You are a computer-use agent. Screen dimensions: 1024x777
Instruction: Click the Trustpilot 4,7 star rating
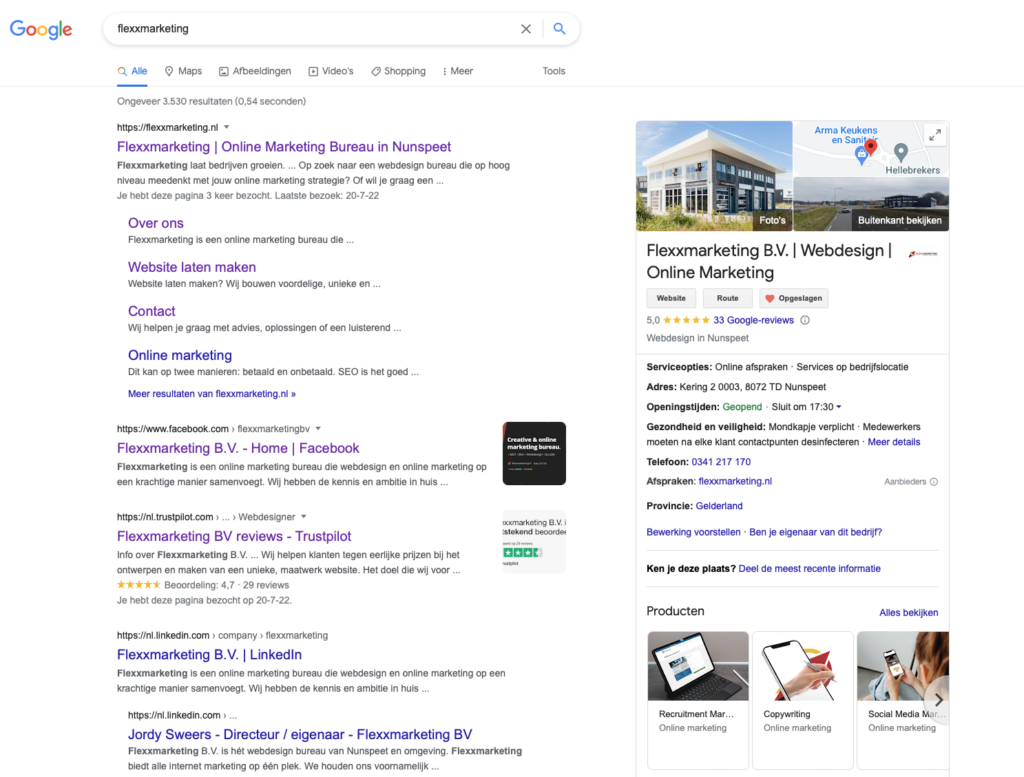point(138,585)
